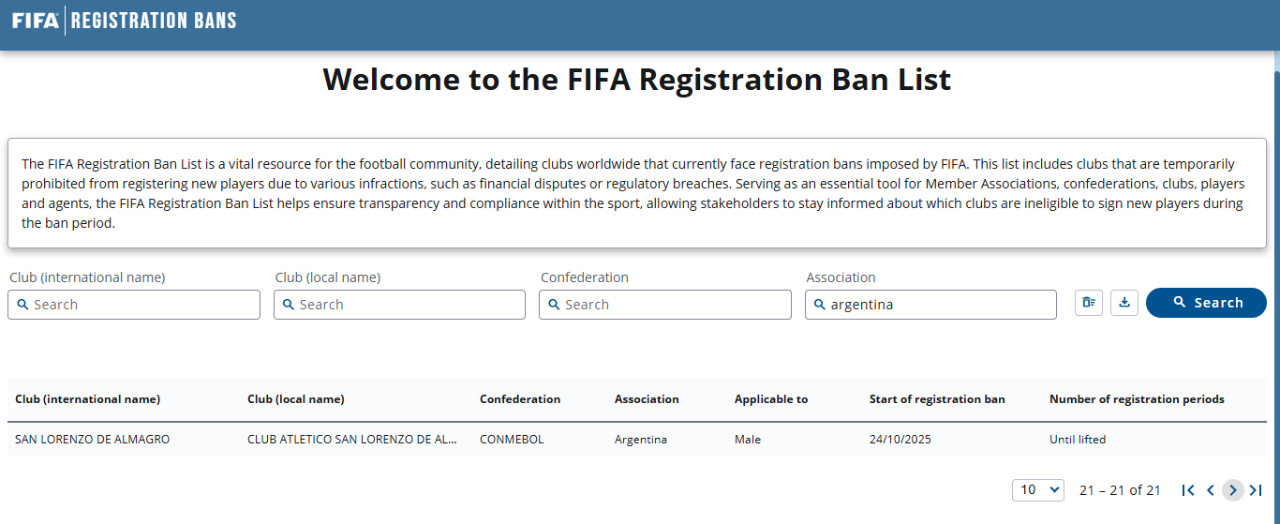
Task: Click the Club (local name) search field
Action: click(x=400, y=304)
